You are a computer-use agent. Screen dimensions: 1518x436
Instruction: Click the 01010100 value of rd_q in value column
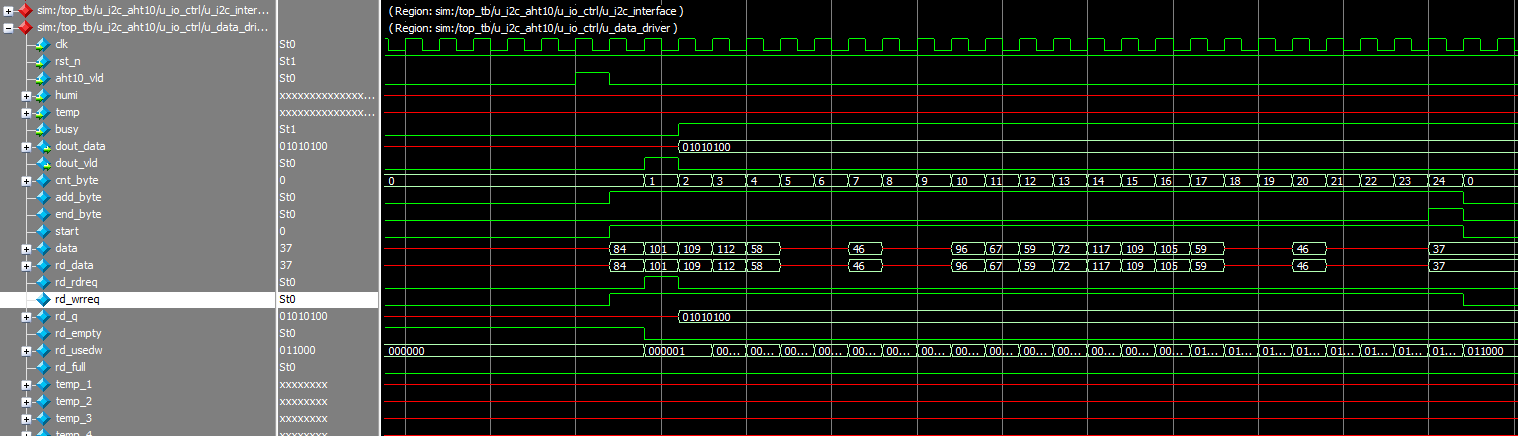304,316
